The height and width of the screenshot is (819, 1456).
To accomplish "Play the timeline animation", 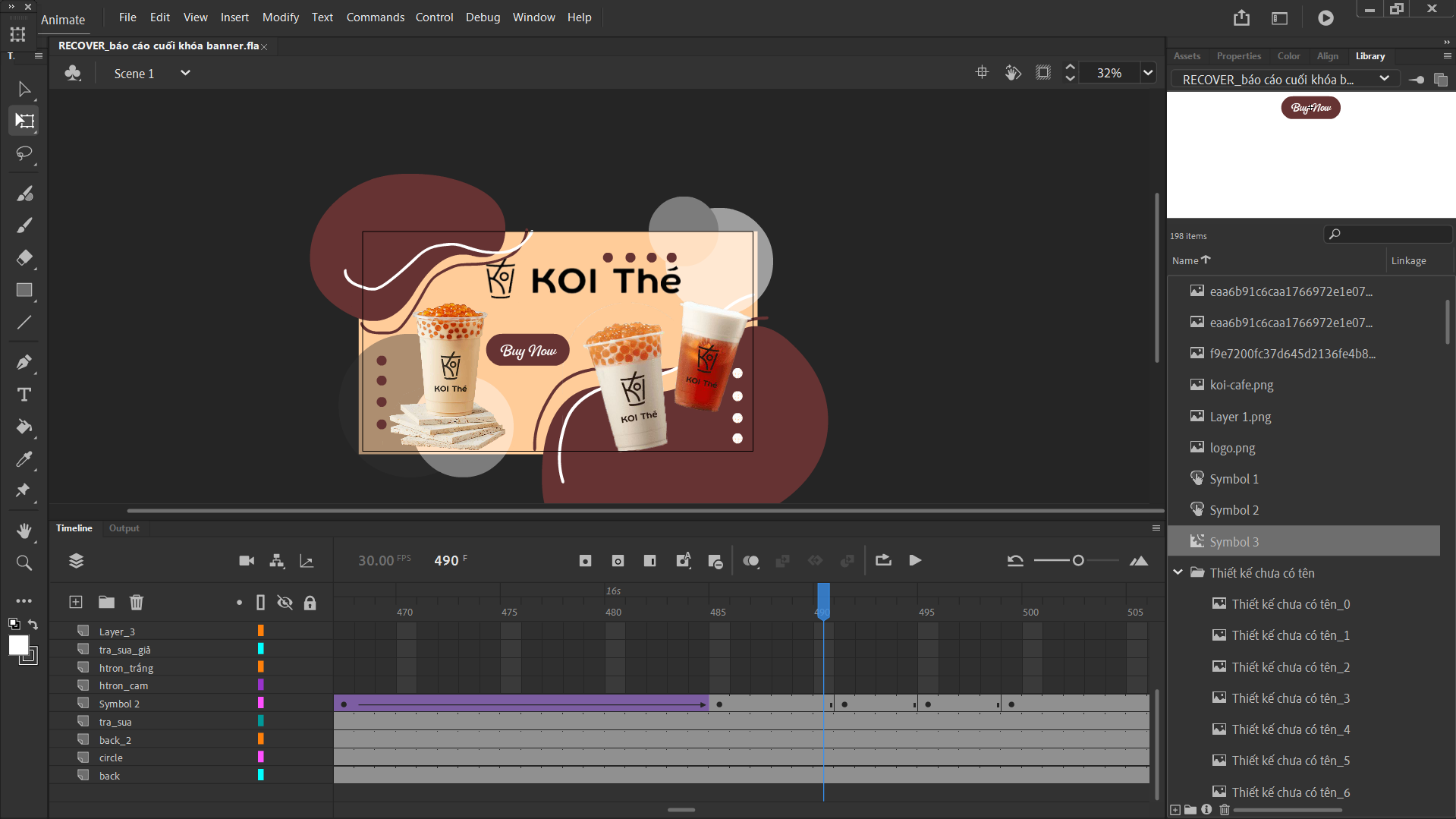I will tap(915, 560).
